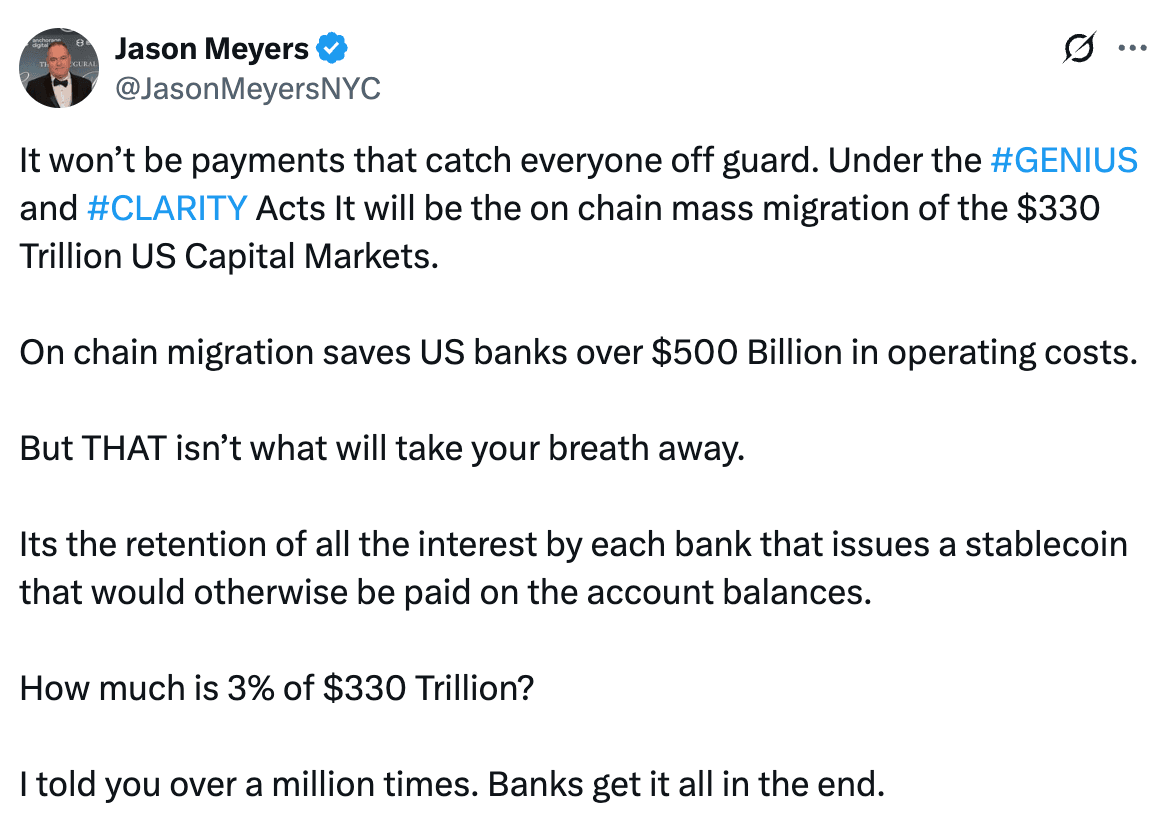Screen dimensions: 1160x818
Task: Open the #GENIUS hashtag
Action: pos(1064,160)
